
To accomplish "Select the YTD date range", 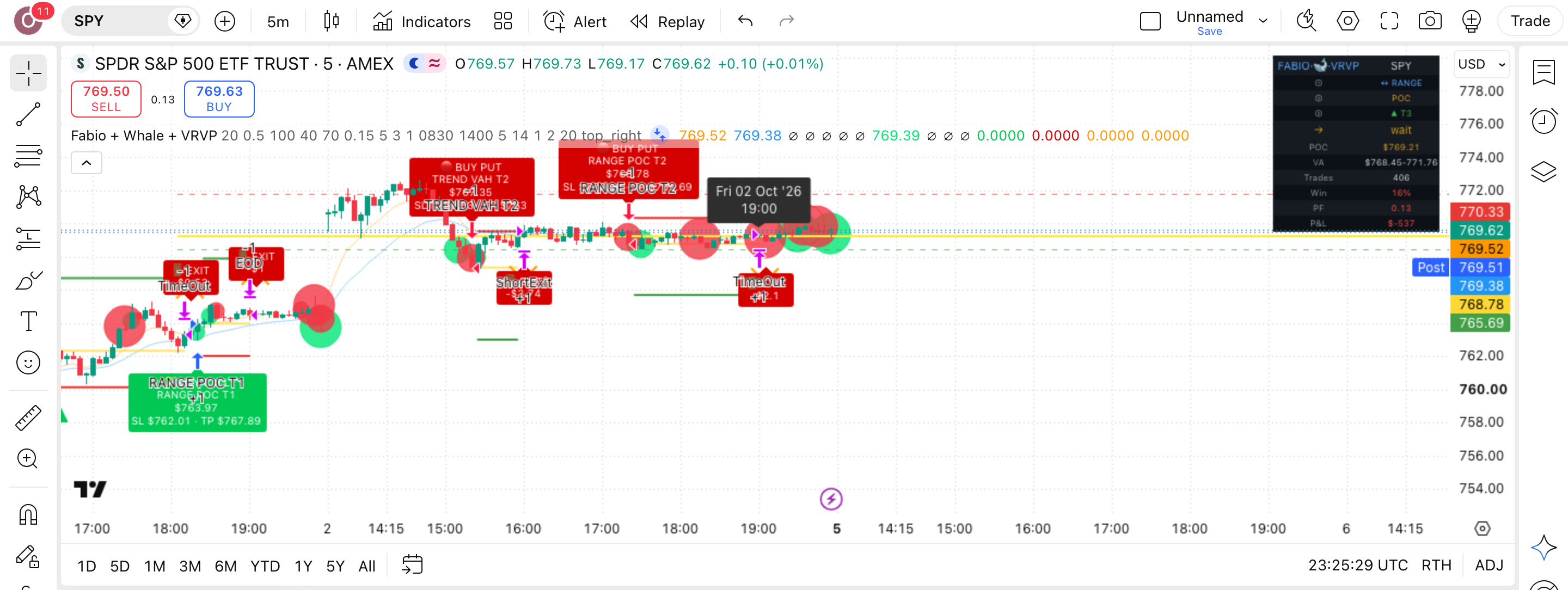I will coord(265,566).
